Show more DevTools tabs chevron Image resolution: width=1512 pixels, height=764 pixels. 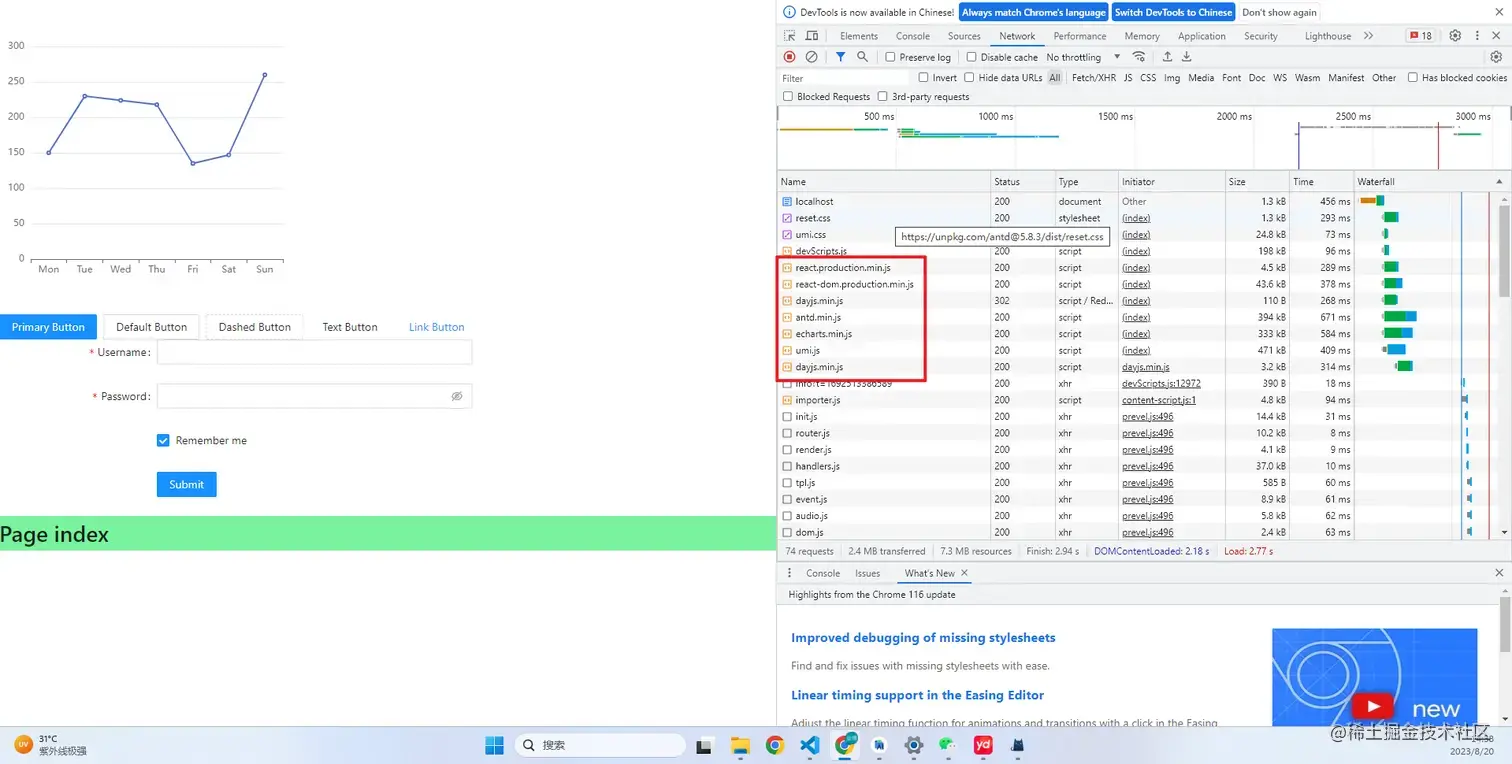(1368, 36)
